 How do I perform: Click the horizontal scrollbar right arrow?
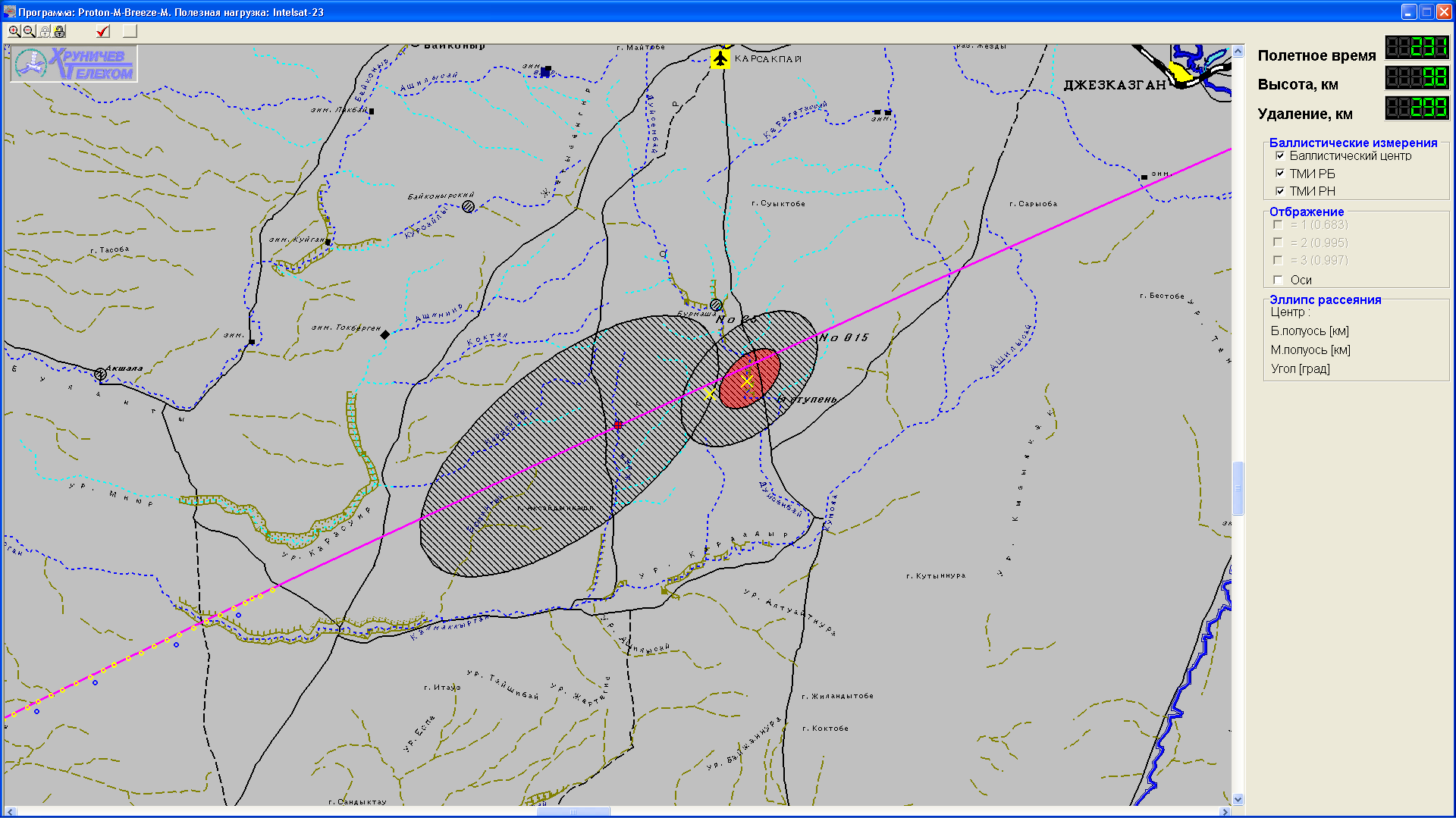[x=1225, y=811]
